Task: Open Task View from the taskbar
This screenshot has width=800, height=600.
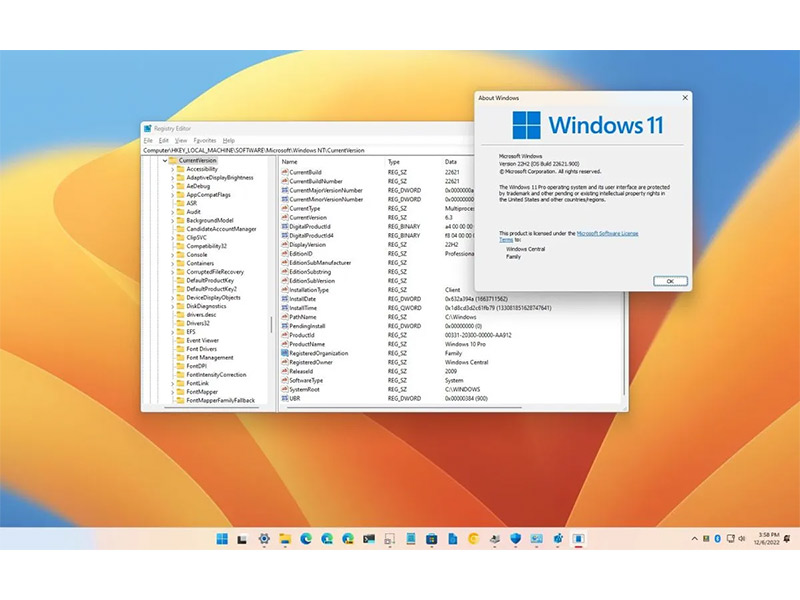Action: pos(242,539)
